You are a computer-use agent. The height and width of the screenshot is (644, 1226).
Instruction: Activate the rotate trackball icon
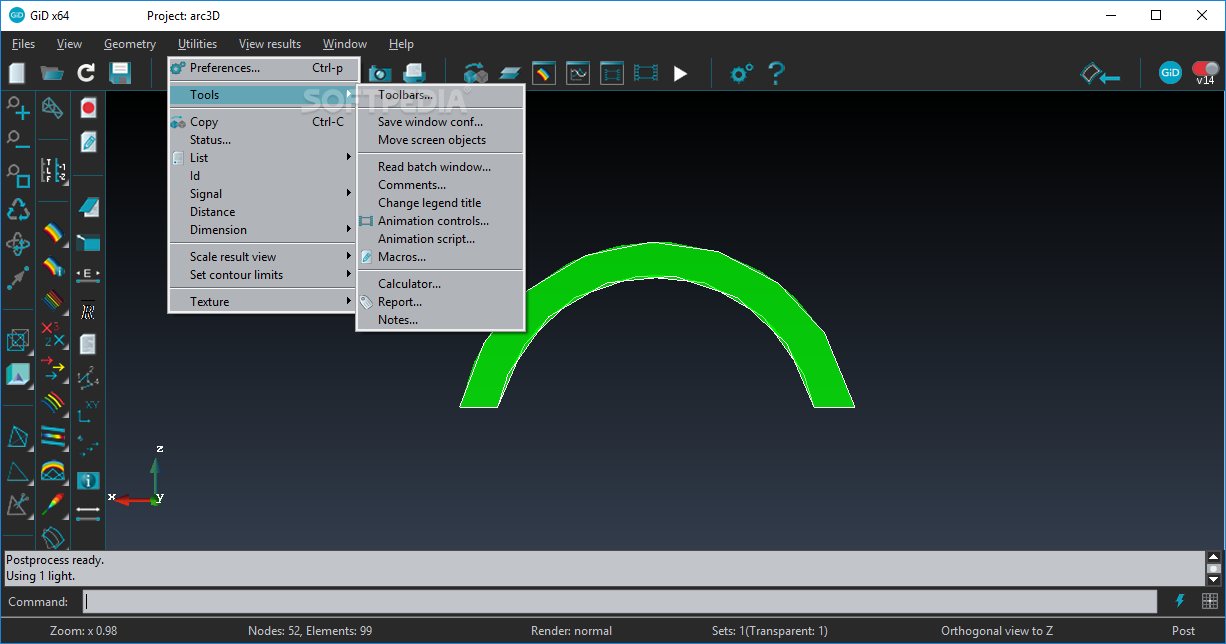18,244
